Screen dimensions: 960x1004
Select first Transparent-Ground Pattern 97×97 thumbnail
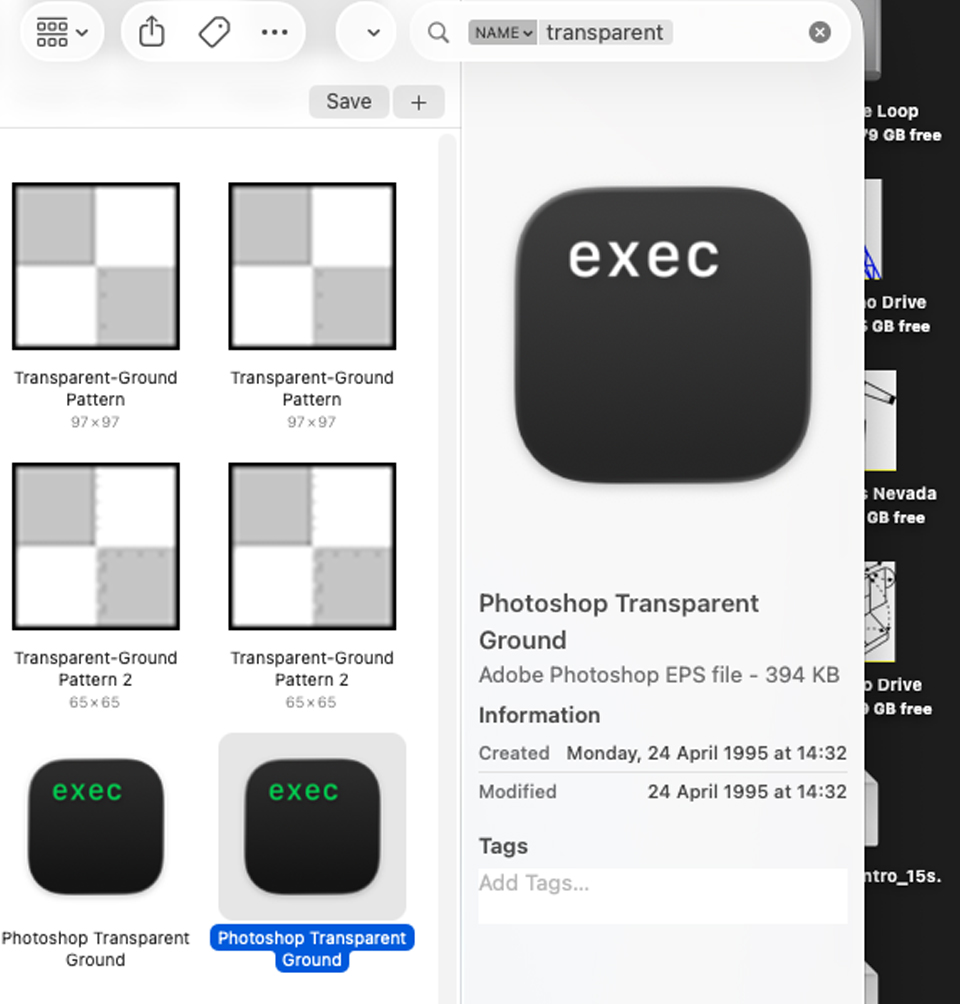(x=95, y=266)
